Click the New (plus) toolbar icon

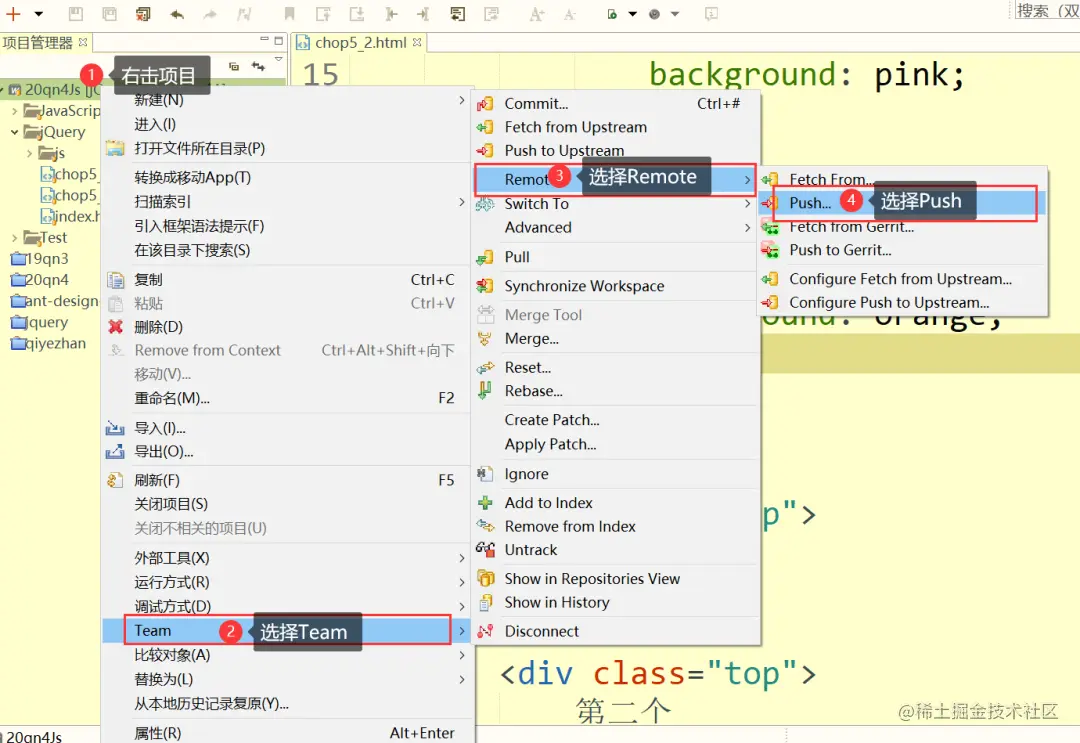(x=13, y=14)
